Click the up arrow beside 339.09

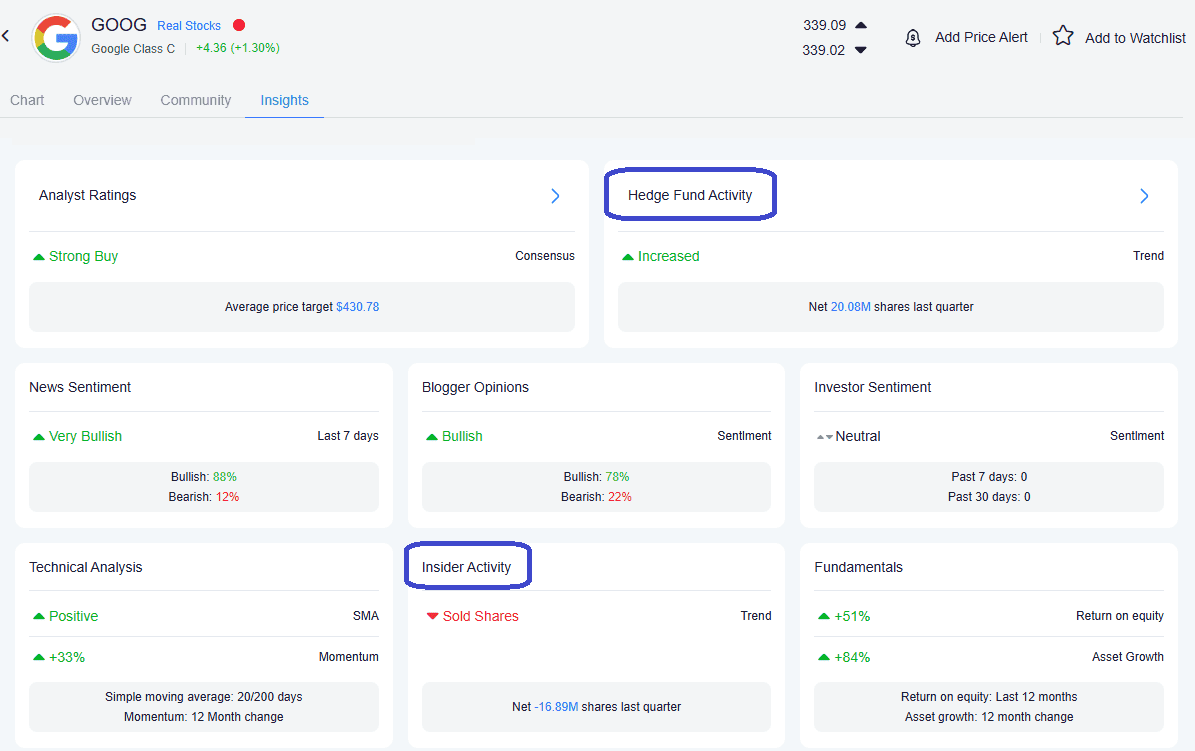(861, 25)
